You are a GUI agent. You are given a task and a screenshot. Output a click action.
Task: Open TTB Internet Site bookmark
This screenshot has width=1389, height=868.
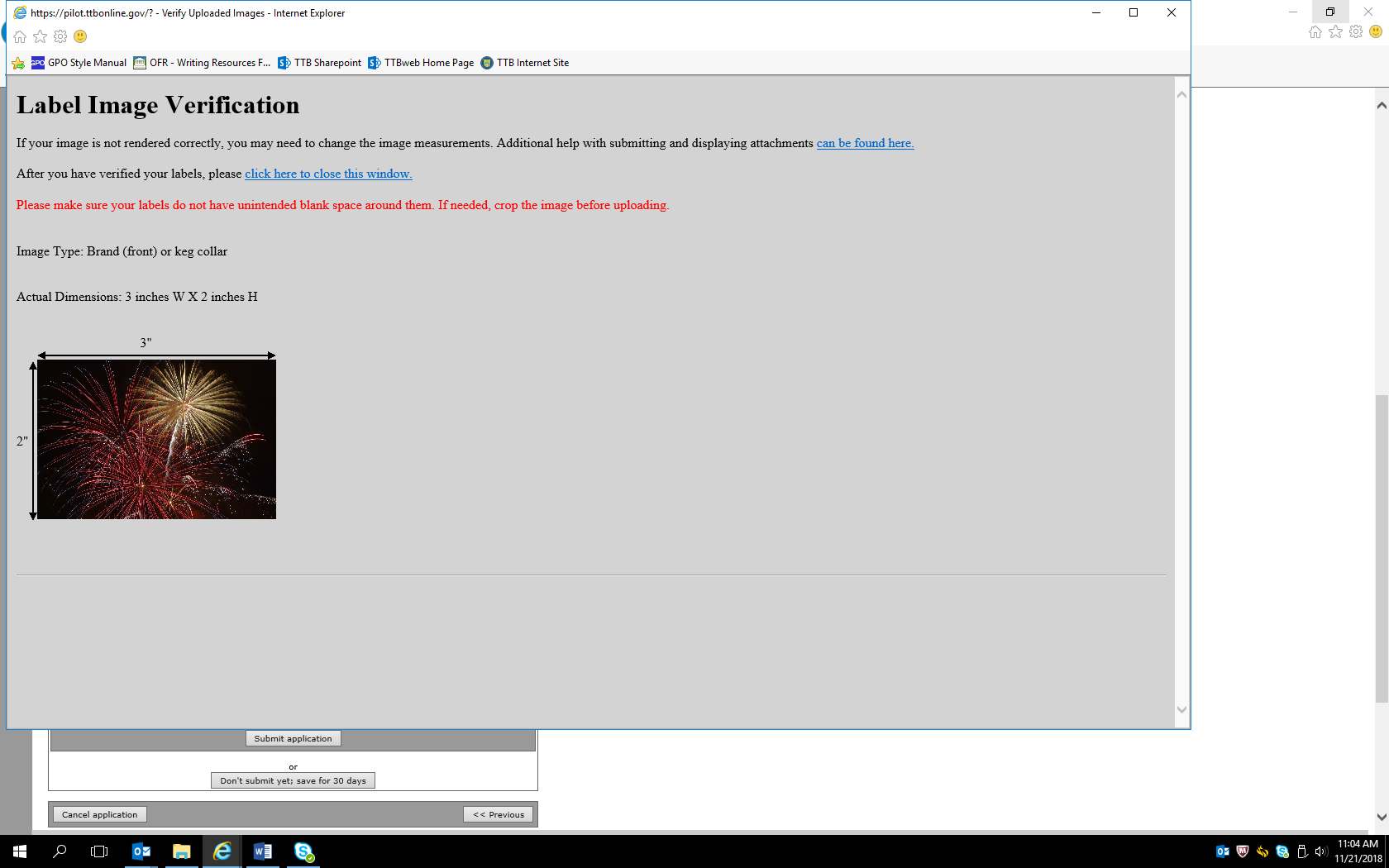coord(525,63)
